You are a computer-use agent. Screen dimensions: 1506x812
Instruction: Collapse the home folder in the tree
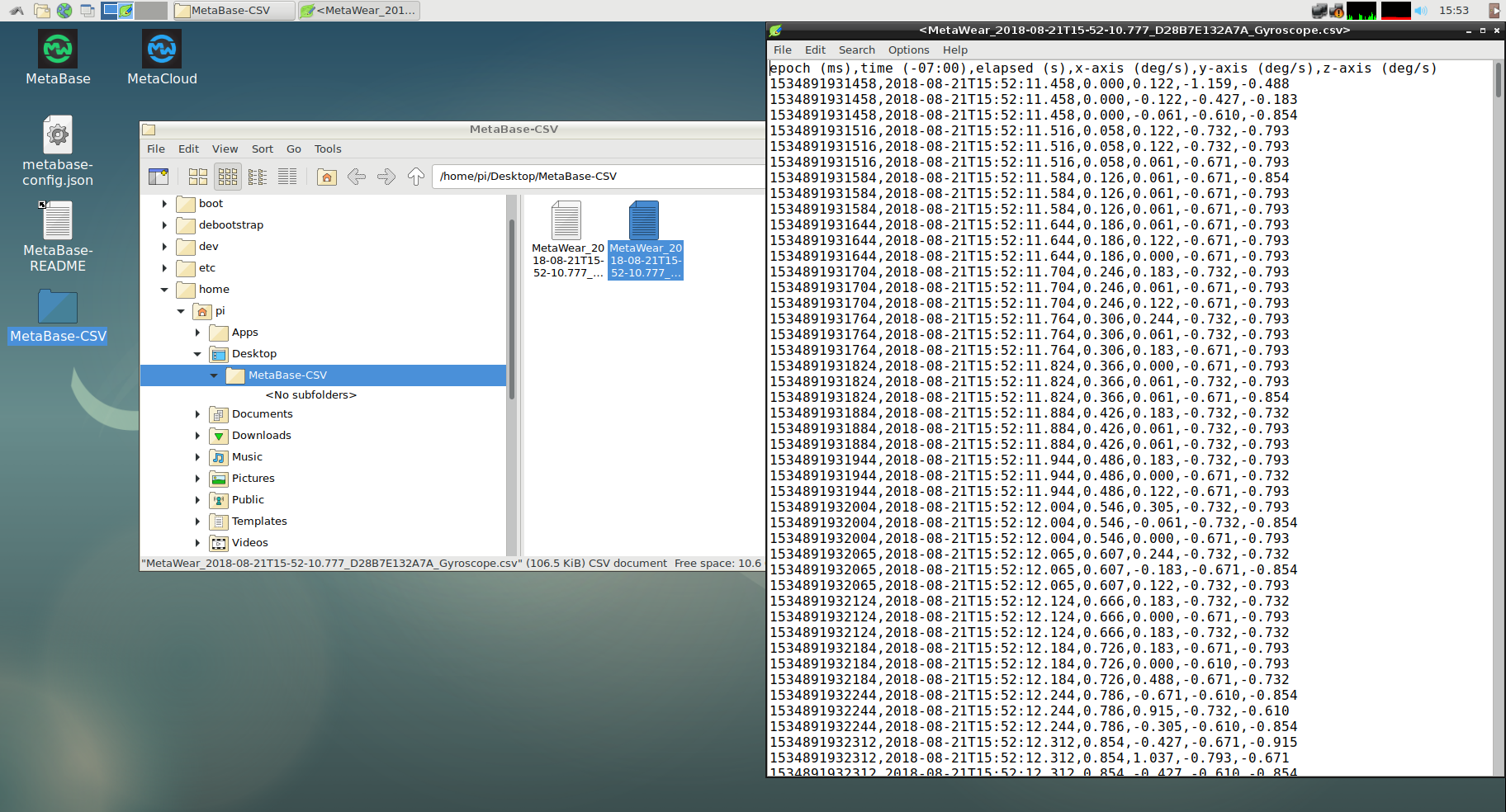[164, 290]
